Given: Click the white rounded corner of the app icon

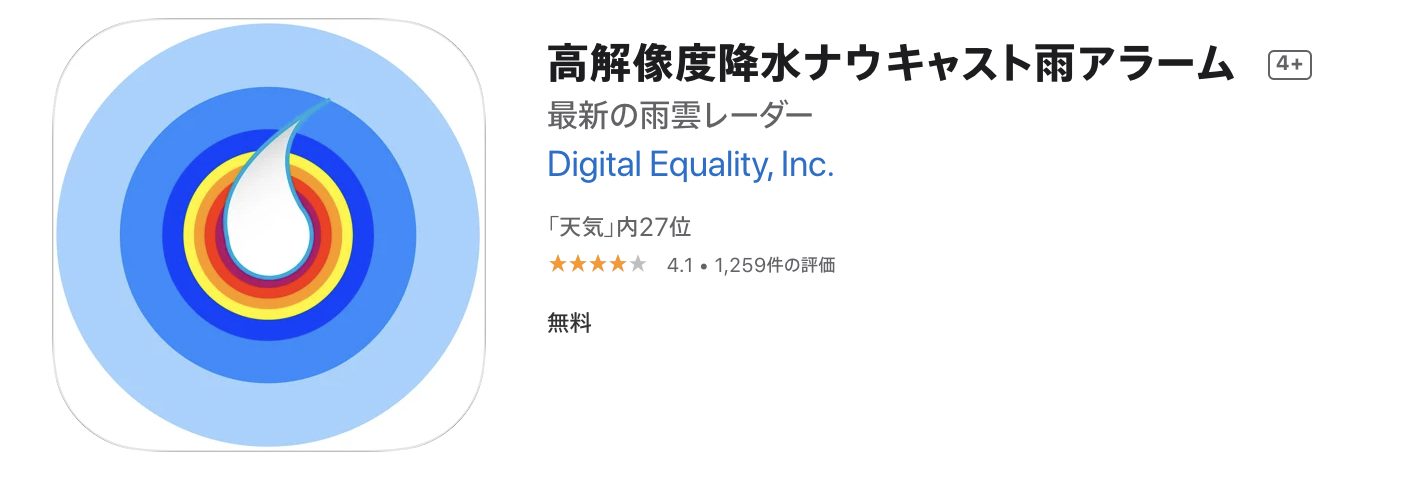Looking at the screenshot, I should (70, 434).
